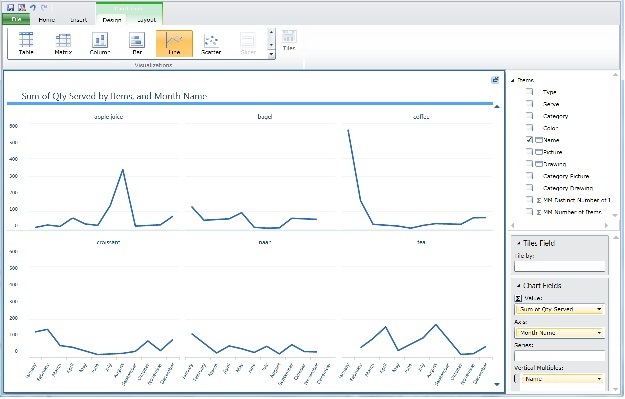This screenshot has height=399, width=625.
Task: Collapse the Chart Fields section
Action: click(519, 285)
